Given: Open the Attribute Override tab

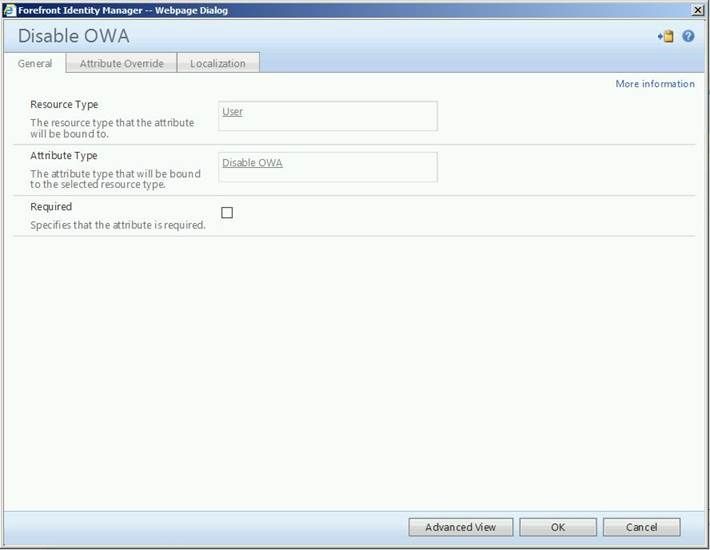Looking at the screenshot, I should (x=121, y=63).
